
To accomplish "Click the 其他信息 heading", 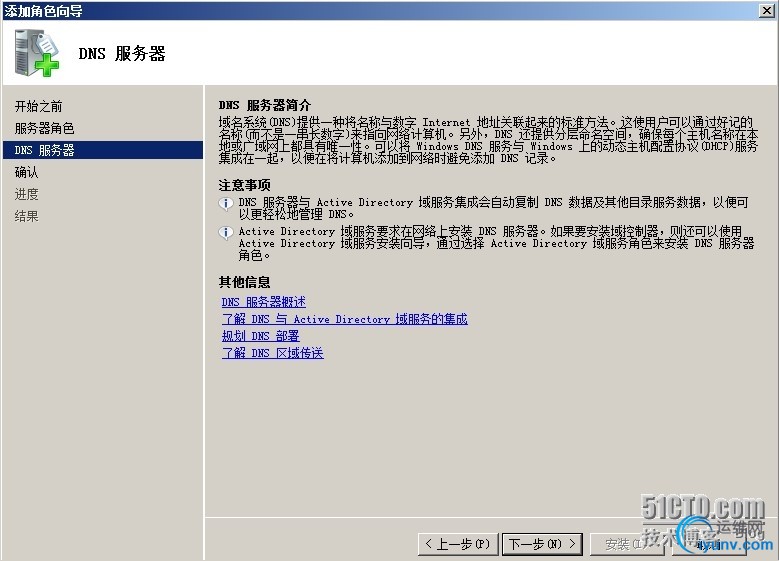I will (x=244, y=282).
